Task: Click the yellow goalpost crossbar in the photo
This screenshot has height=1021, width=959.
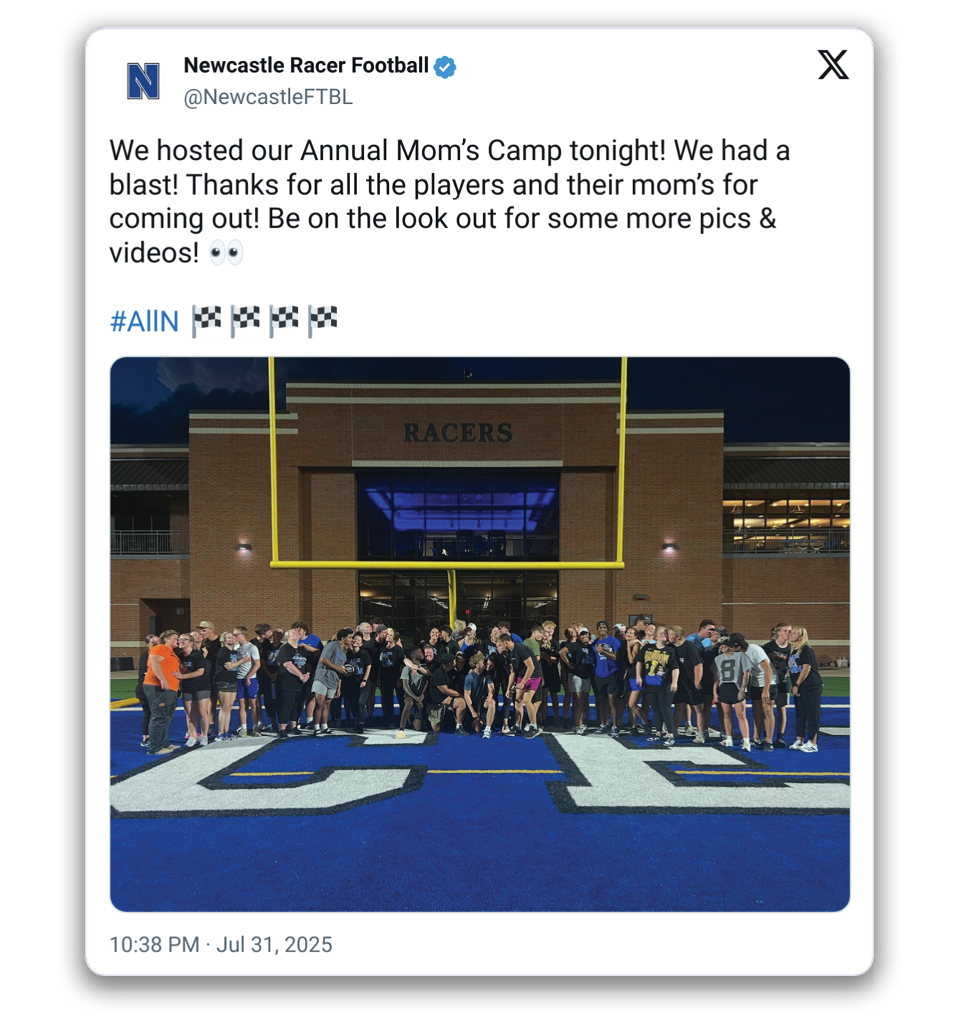Action: pos(447,565)
